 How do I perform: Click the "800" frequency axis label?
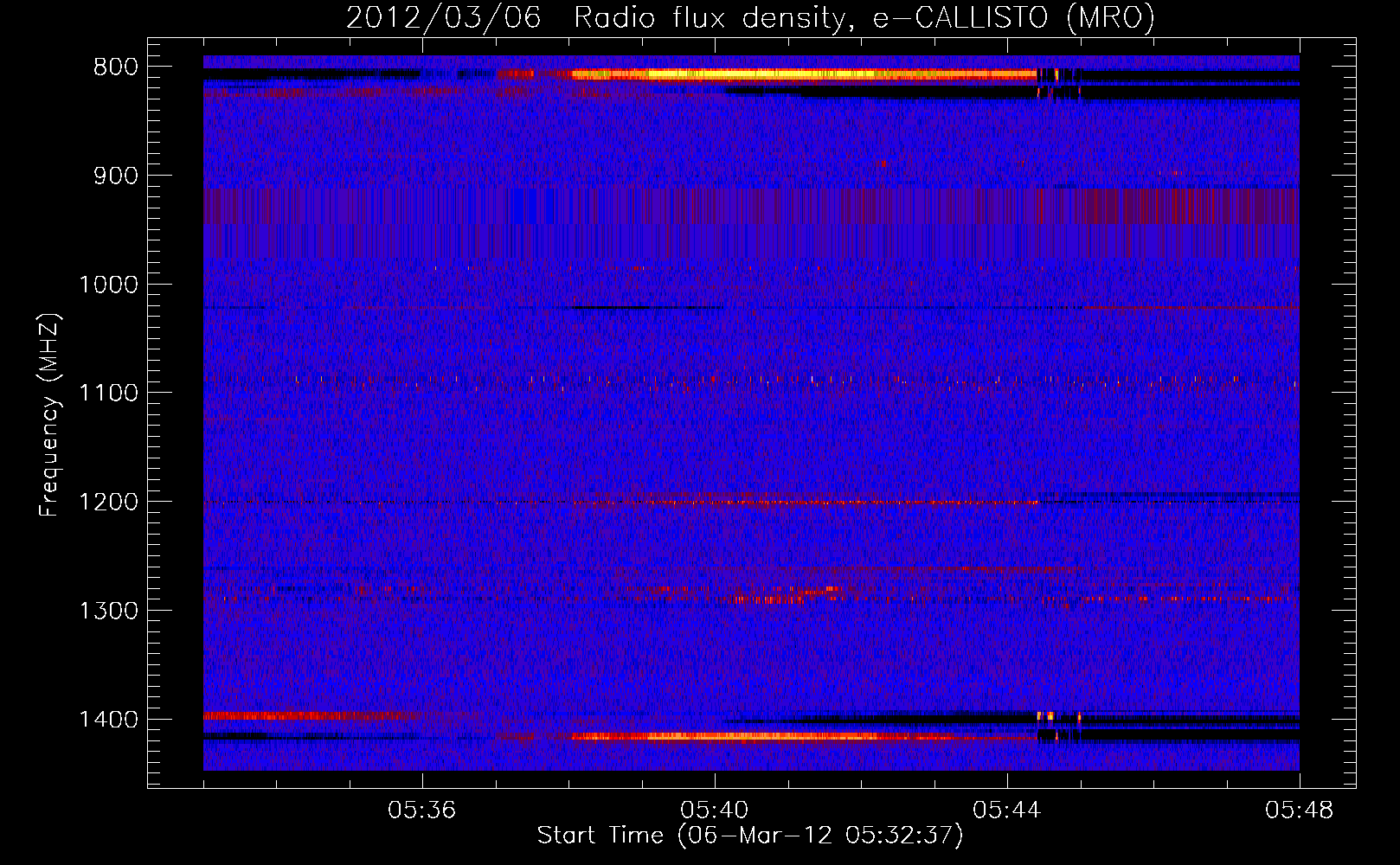(x=116, y=67)
